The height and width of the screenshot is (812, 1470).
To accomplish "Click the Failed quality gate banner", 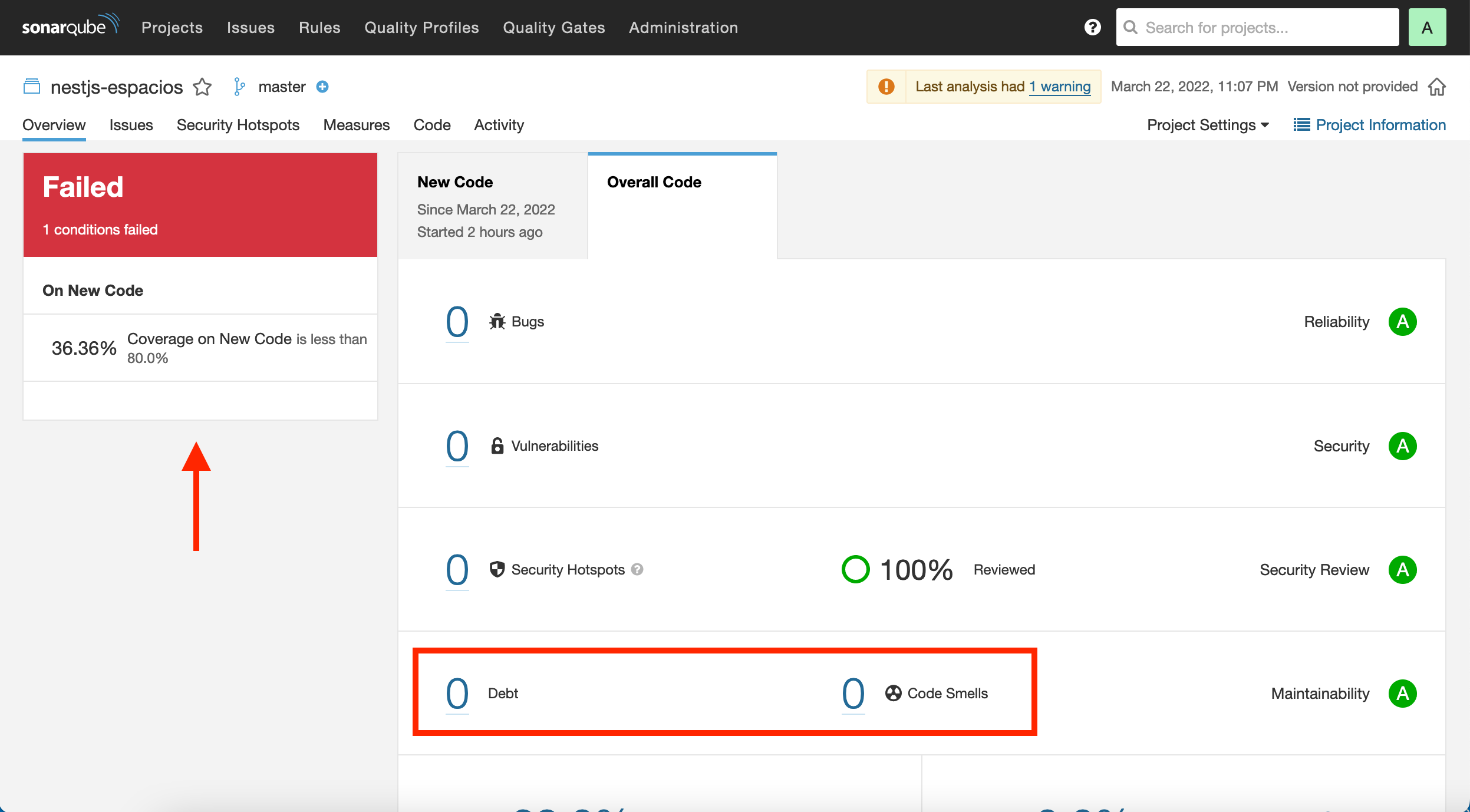I will (x=200, y=205).
